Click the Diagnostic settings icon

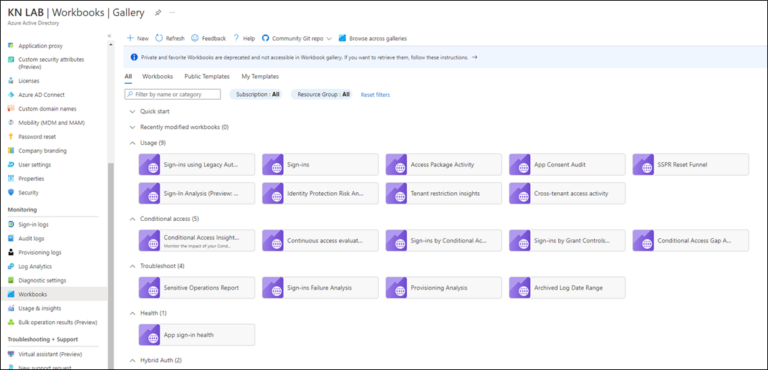pos(11,280)
